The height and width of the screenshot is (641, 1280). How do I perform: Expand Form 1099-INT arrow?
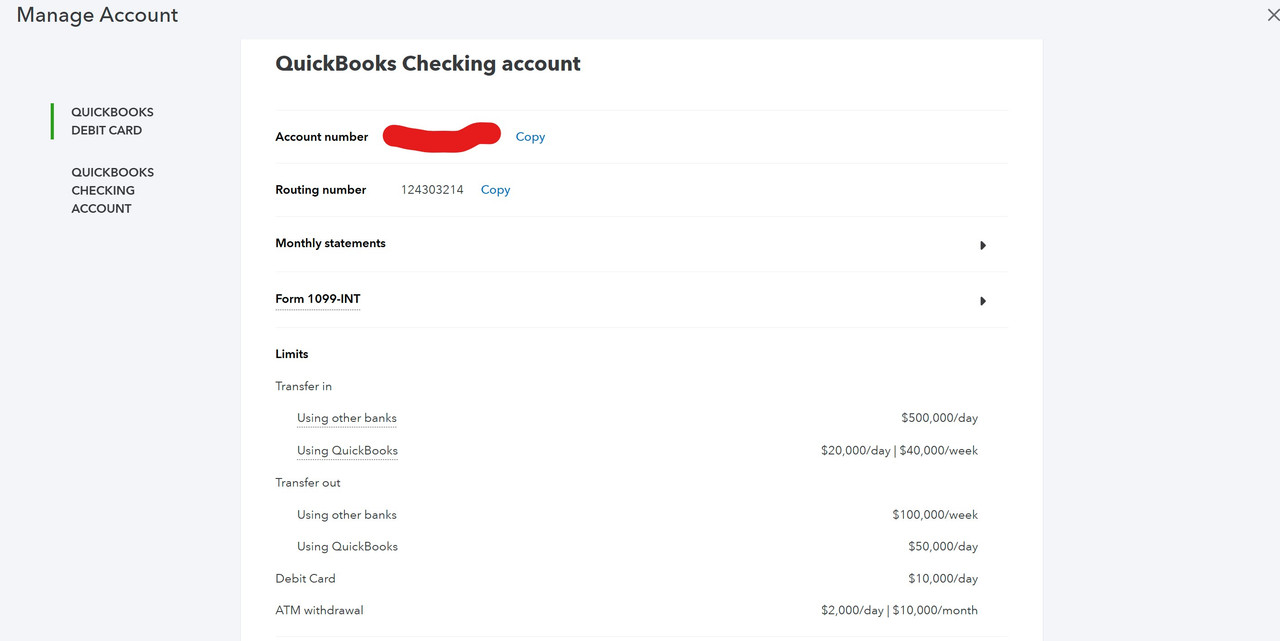click(x=983, y=301)
